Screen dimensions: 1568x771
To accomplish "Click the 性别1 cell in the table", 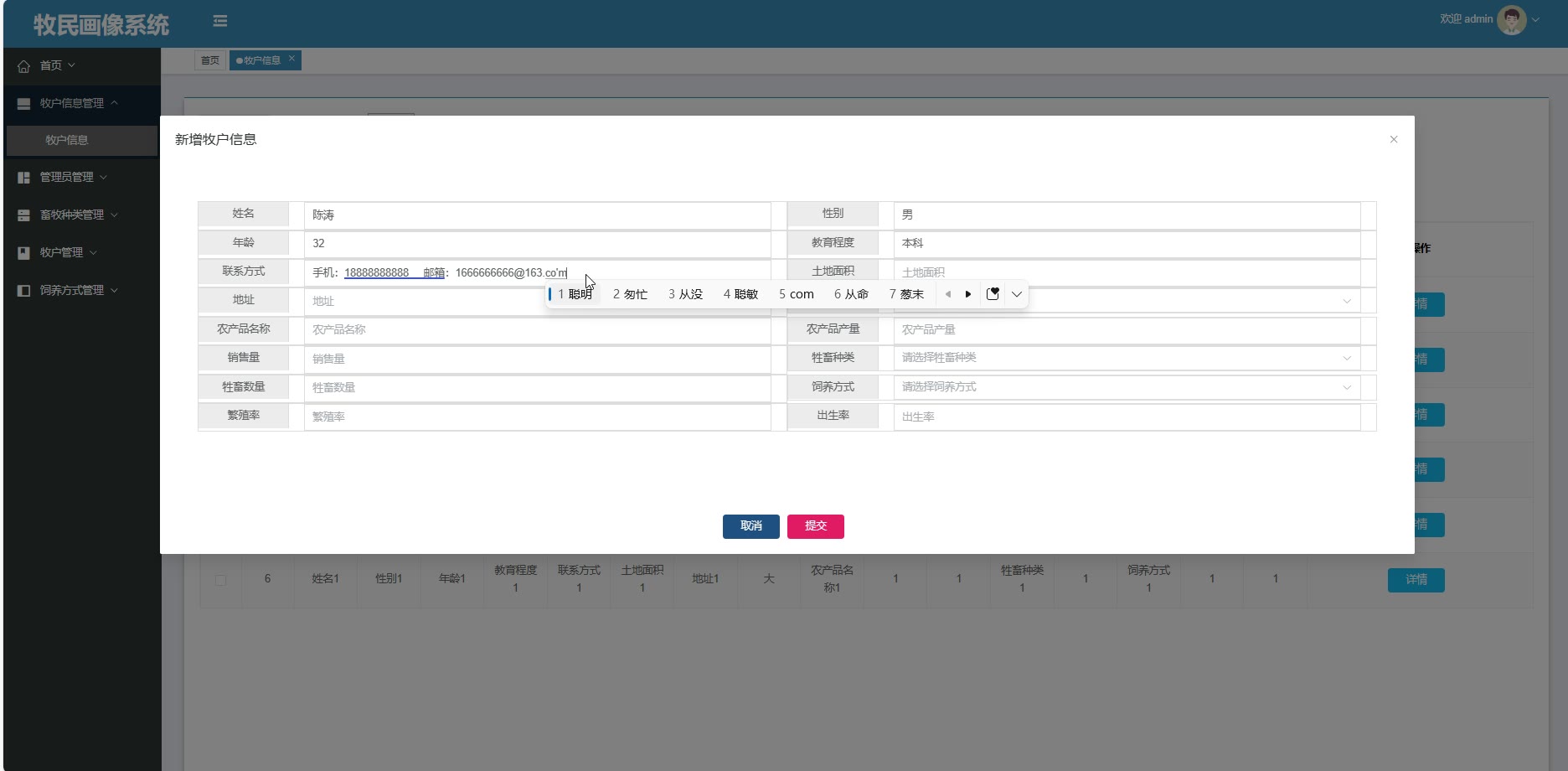I will tap(389, 579).
